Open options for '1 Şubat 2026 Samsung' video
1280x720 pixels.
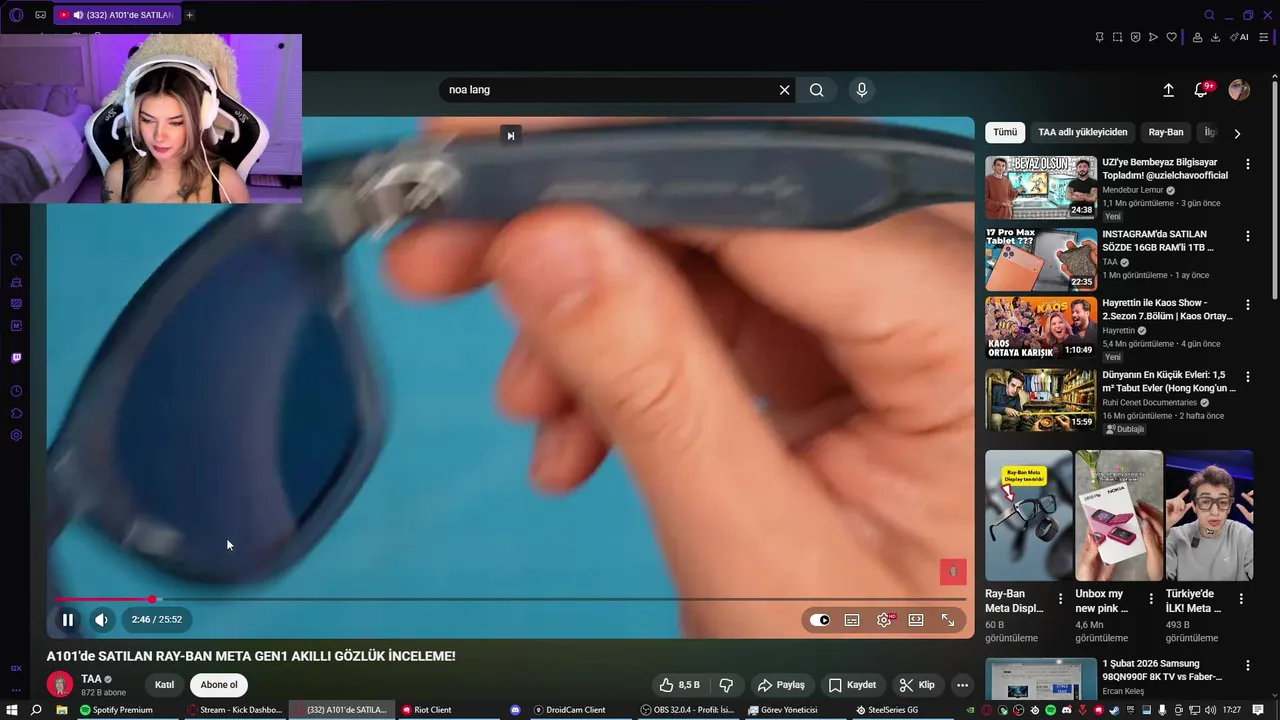coord(1247,665)
